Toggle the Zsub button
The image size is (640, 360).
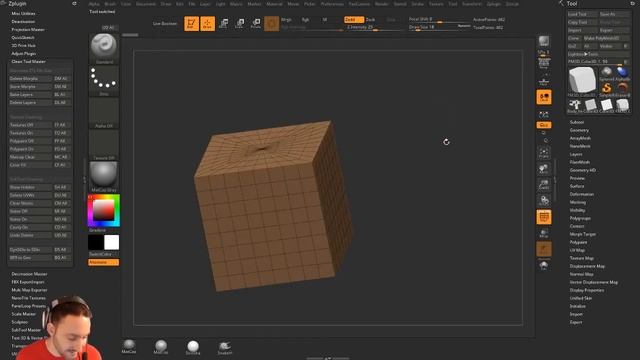(371, 20)
